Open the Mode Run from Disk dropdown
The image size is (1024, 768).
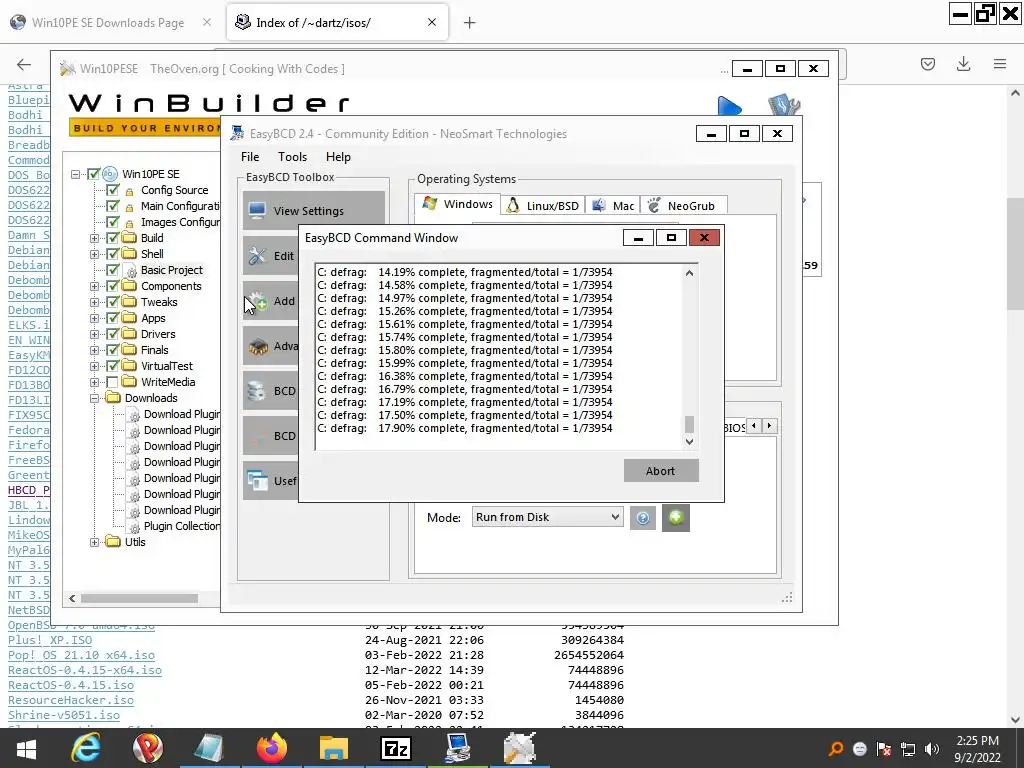pyautogui.click(x=547, y=517)
